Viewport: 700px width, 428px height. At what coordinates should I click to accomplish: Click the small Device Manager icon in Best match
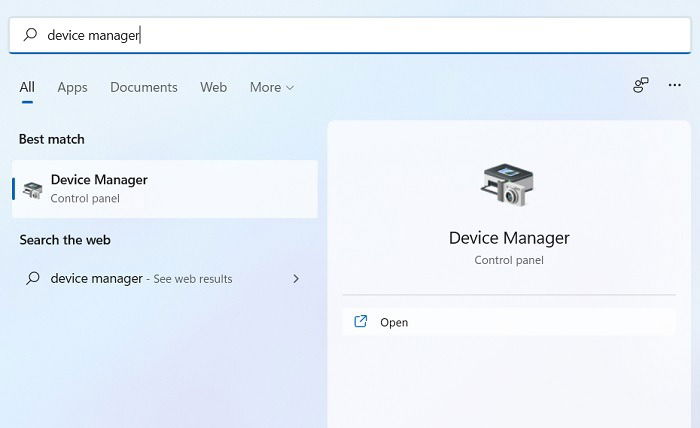point(33,190)
